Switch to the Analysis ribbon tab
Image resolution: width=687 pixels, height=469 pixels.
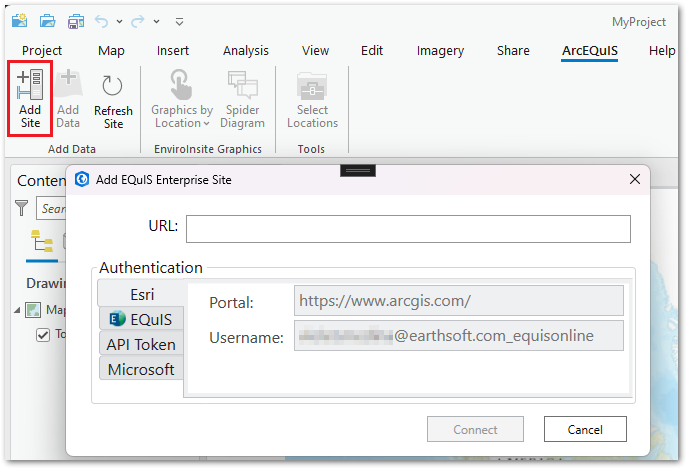pyautogui.click(x=246, y=51)
